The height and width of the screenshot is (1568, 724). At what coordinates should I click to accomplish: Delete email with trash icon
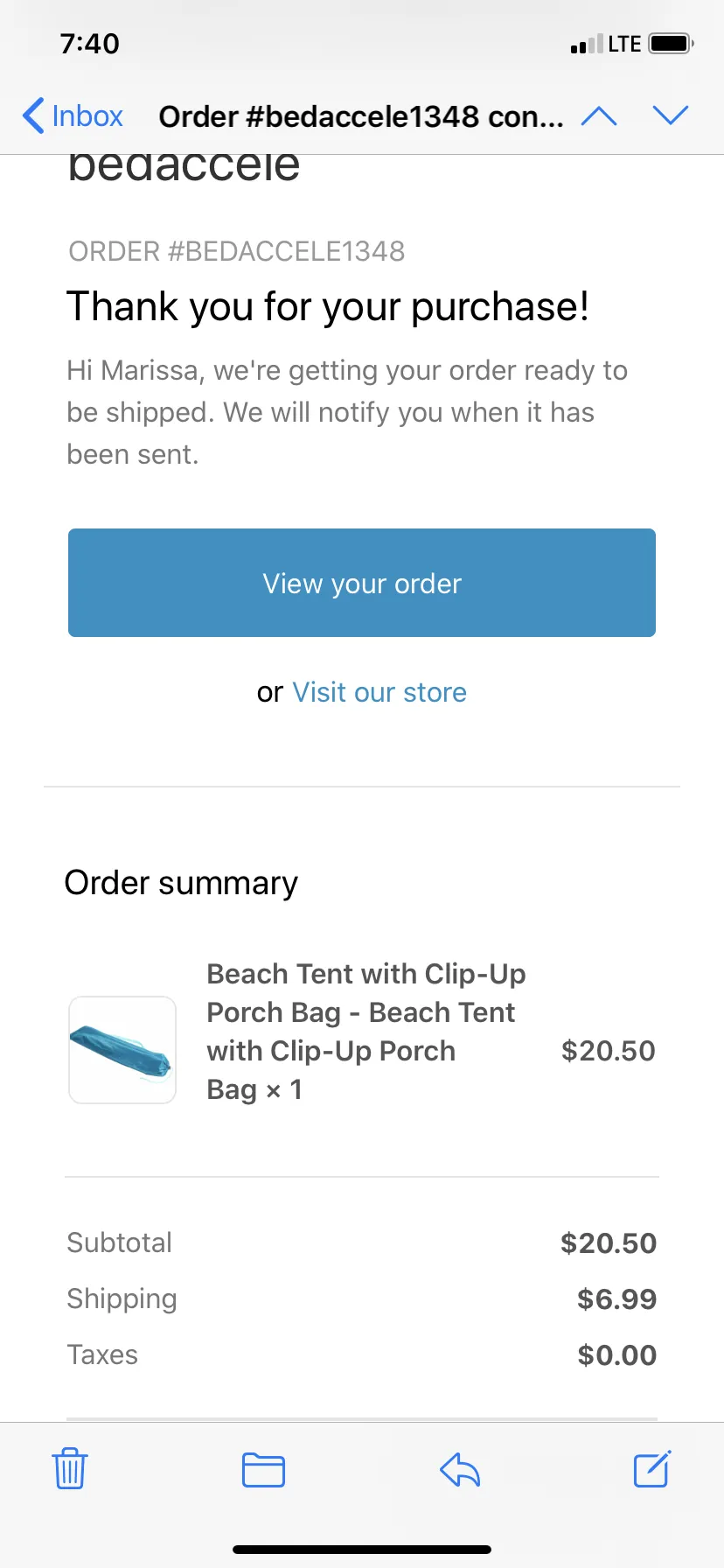pos(70,1468)
